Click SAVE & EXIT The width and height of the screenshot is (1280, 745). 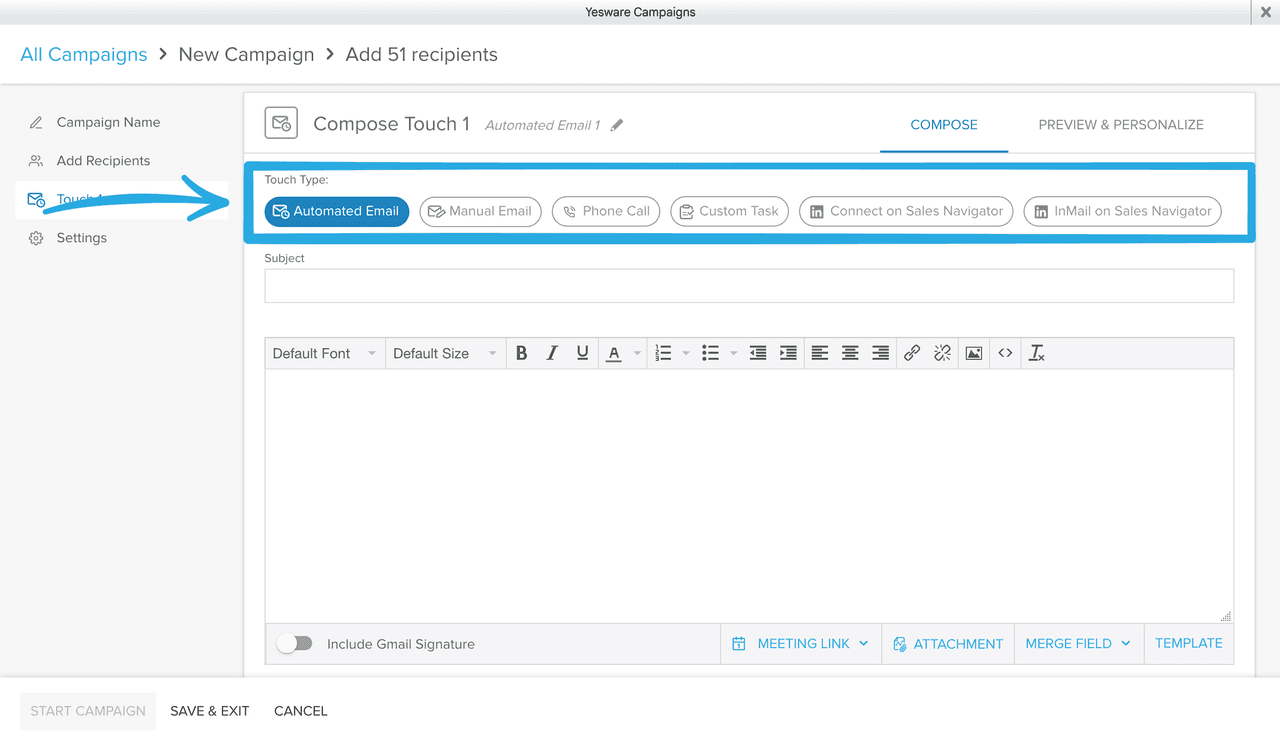pos(209,711)
